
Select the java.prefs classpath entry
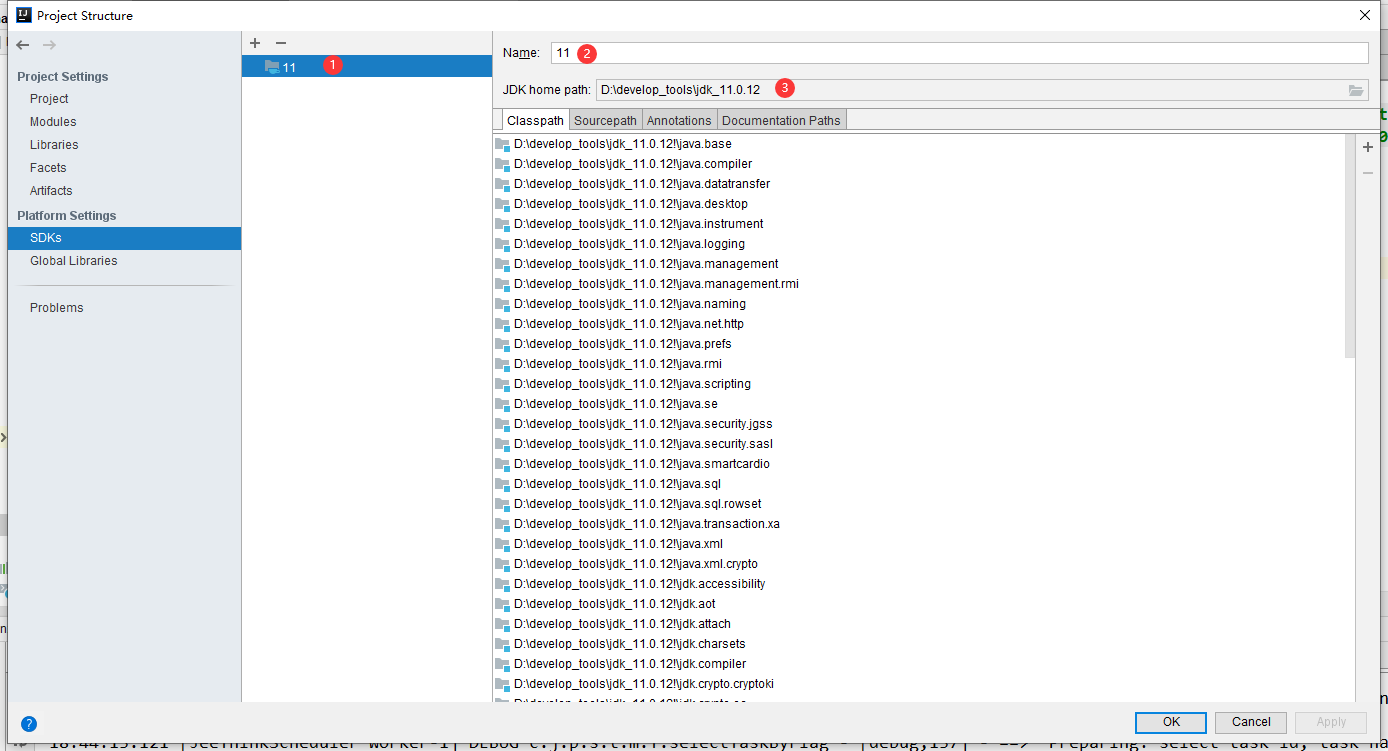click(613, 344)
